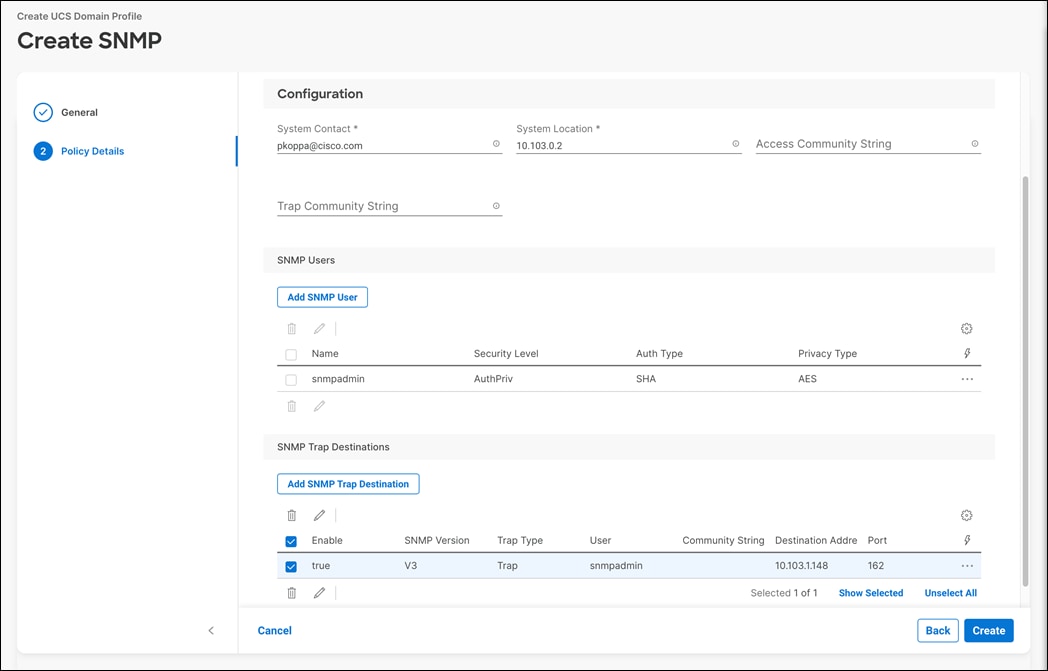Click the delete icon above SNMP Trap Destinations
The width and height of the screenshot is (1048, 671).
(291, 515)
